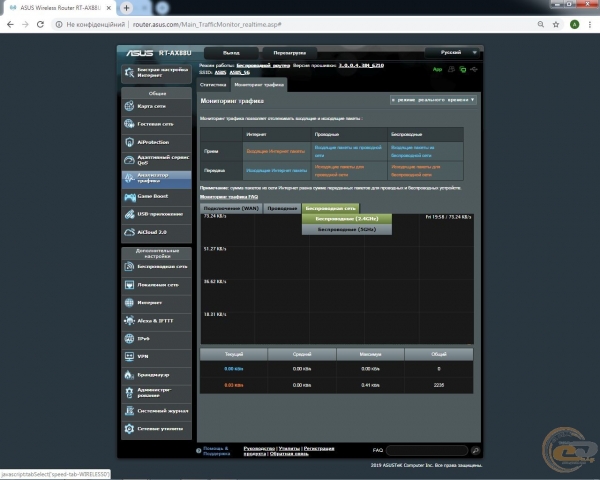The width and height of the screenshot is (600, 480).
Task: Click the green network clients status icon
Action: point(463,69)
